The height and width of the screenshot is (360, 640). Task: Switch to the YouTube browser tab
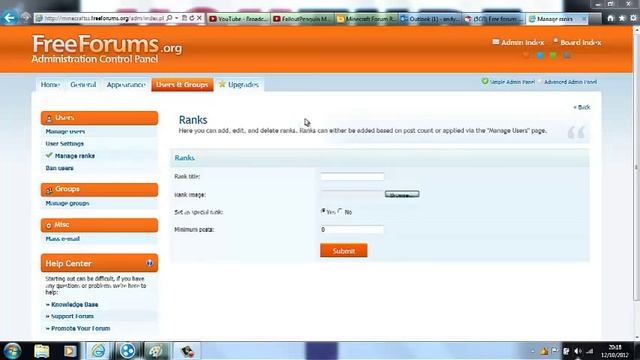(238, 19)
